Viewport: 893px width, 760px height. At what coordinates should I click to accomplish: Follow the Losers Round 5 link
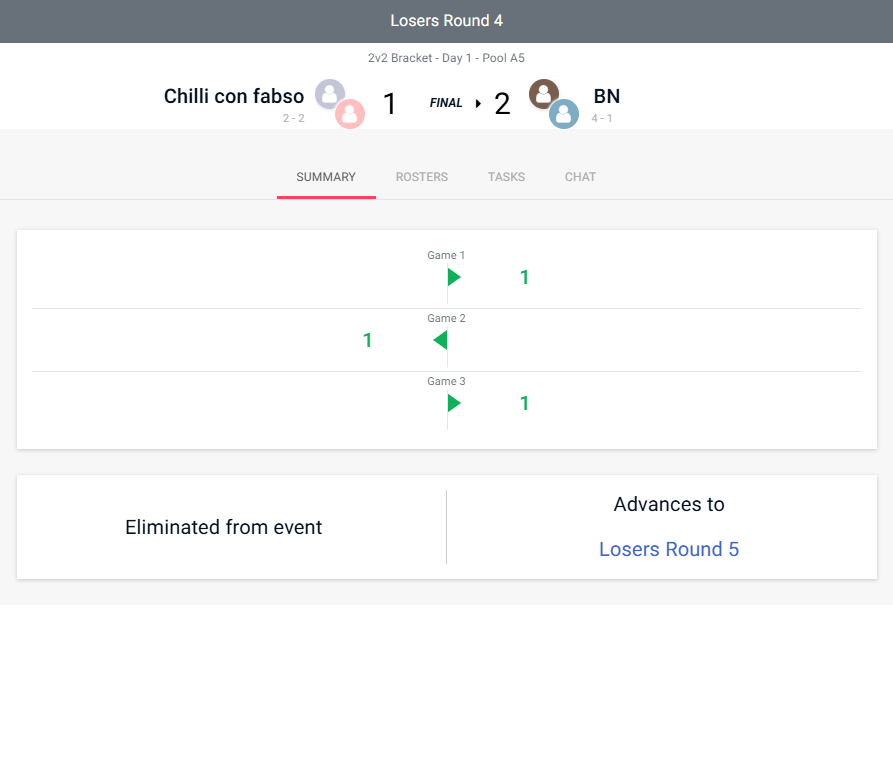click(669, 549)
